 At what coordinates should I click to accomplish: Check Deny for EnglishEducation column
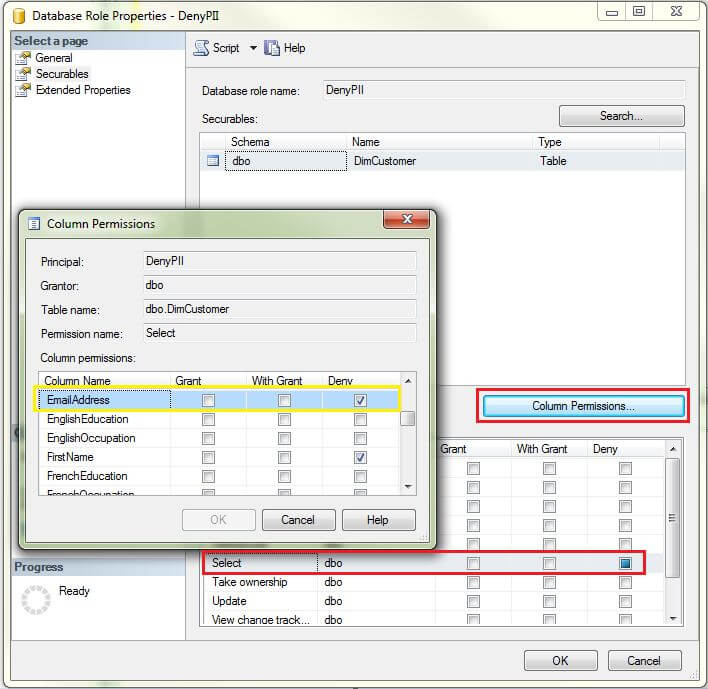tap(360, 419)
